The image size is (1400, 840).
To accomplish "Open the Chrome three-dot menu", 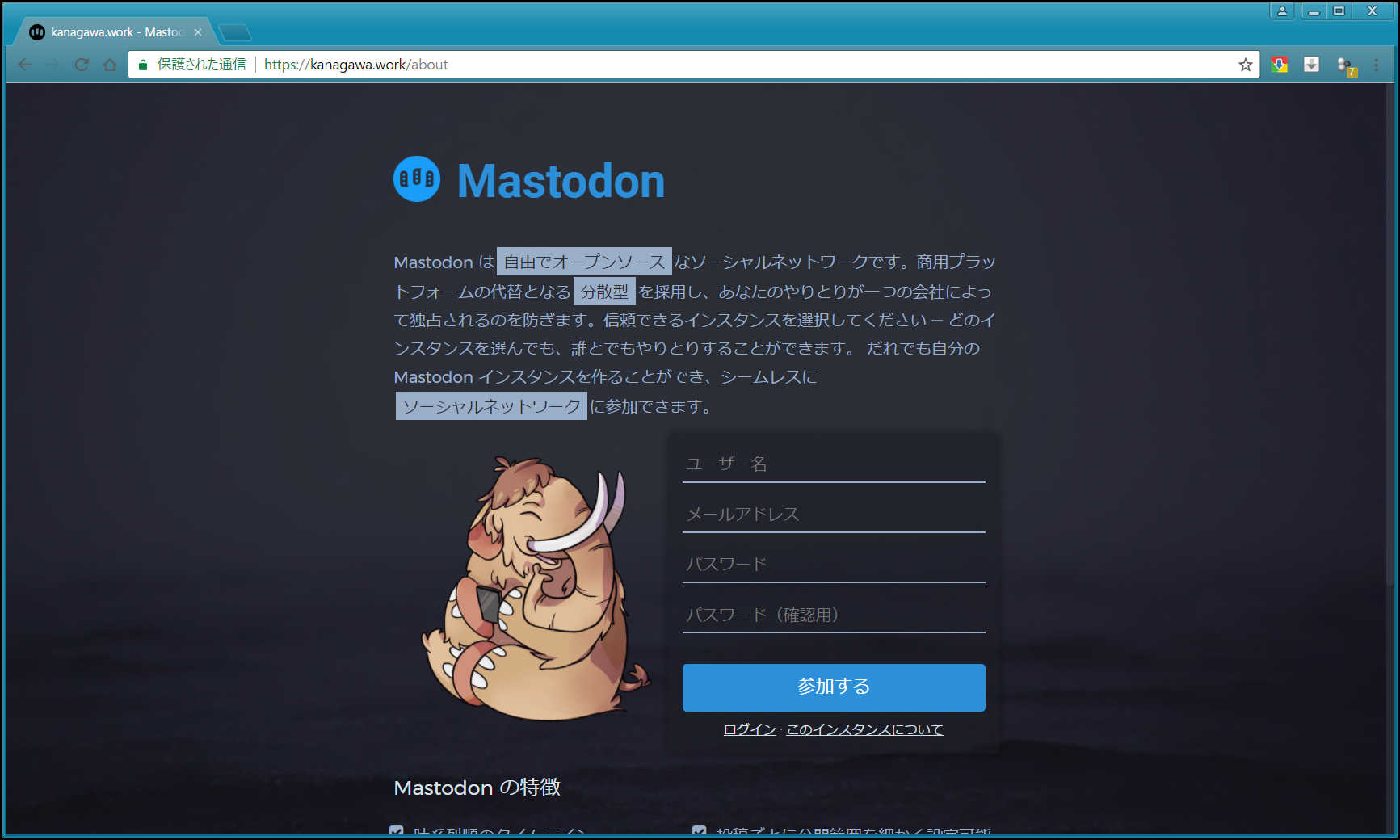I will [x=1377, y=65].
